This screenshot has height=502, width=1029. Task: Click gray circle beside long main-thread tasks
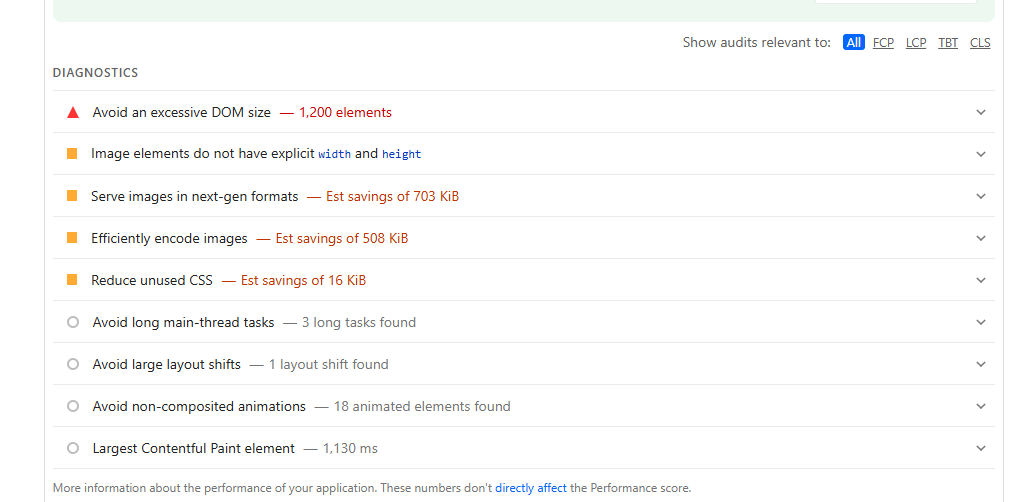73,322
